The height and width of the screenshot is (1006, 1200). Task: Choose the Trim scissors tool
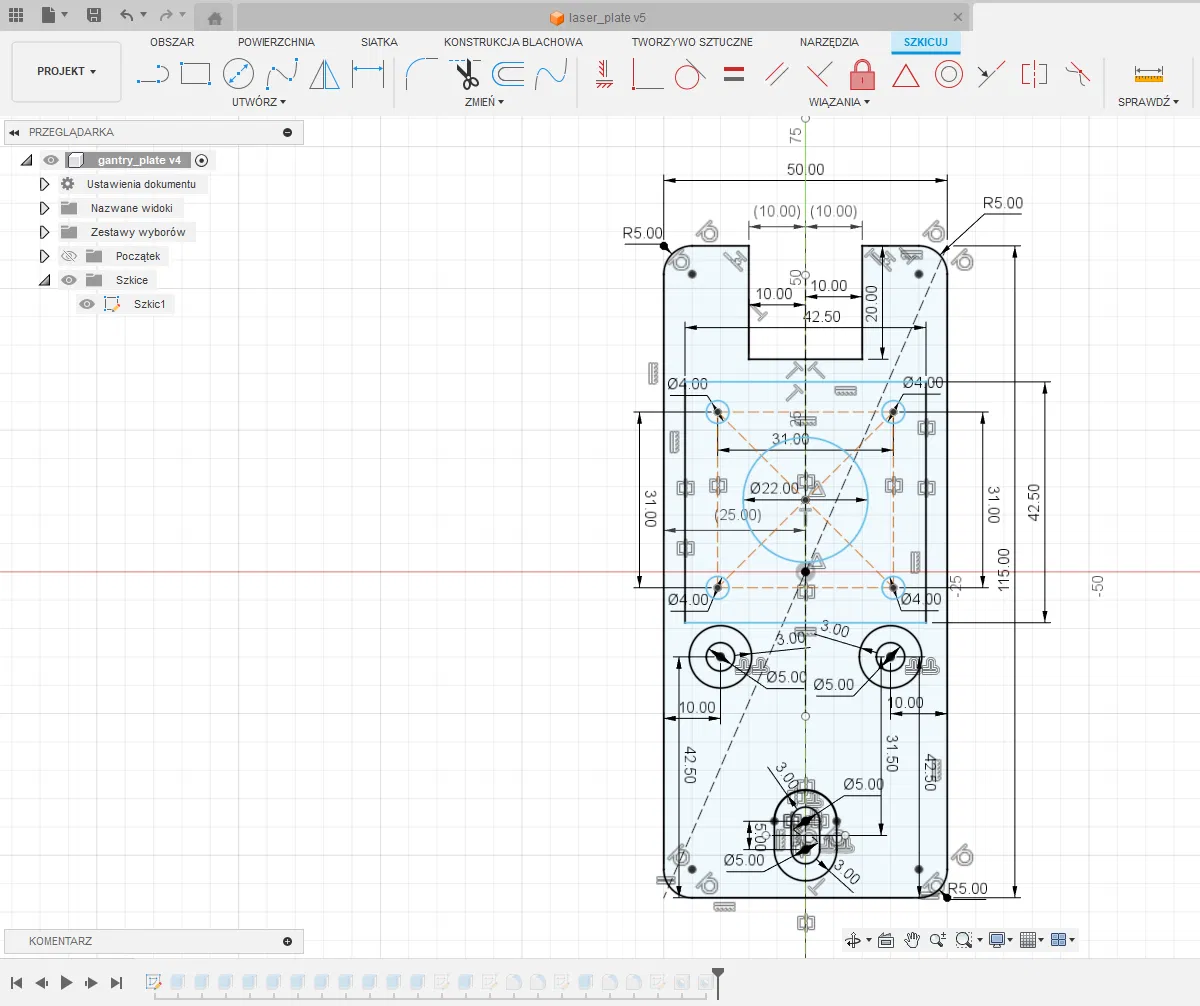[x=465, y=74]
